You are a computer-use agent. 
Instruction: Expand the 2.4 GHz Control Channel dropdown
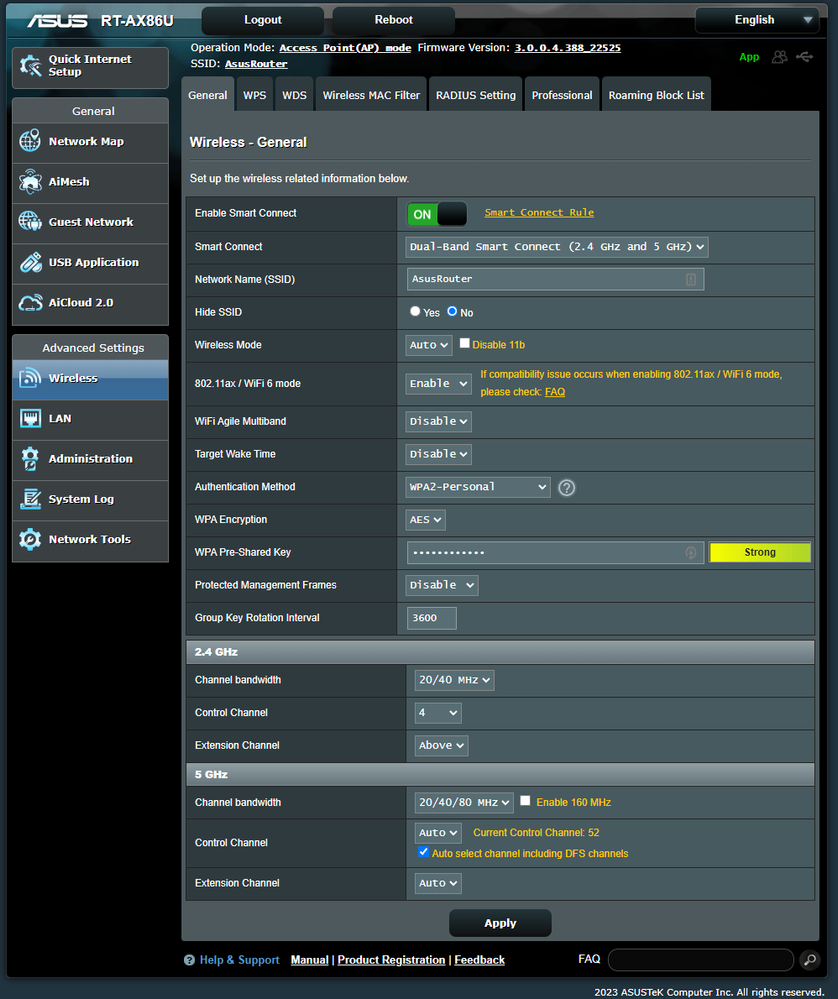click(438, 713)
